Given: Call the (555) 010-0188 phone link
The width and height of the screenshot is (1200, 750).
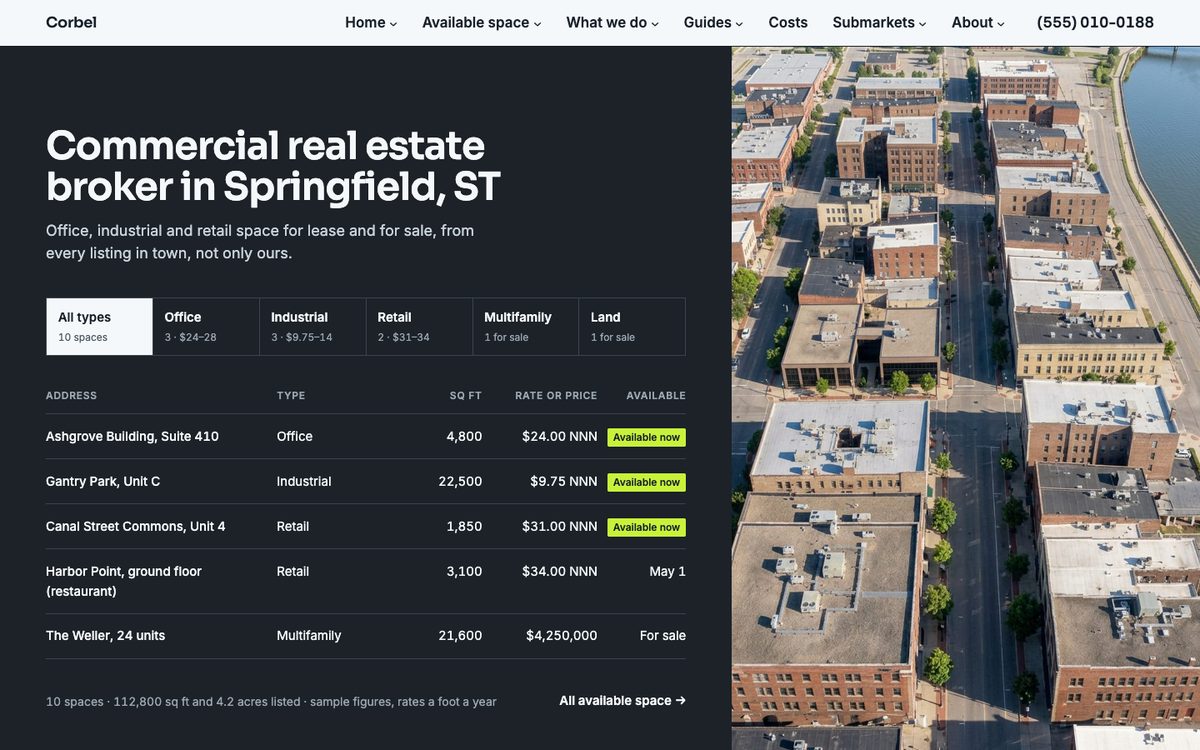Looking at the screenshot, I should coord(1095,22).
